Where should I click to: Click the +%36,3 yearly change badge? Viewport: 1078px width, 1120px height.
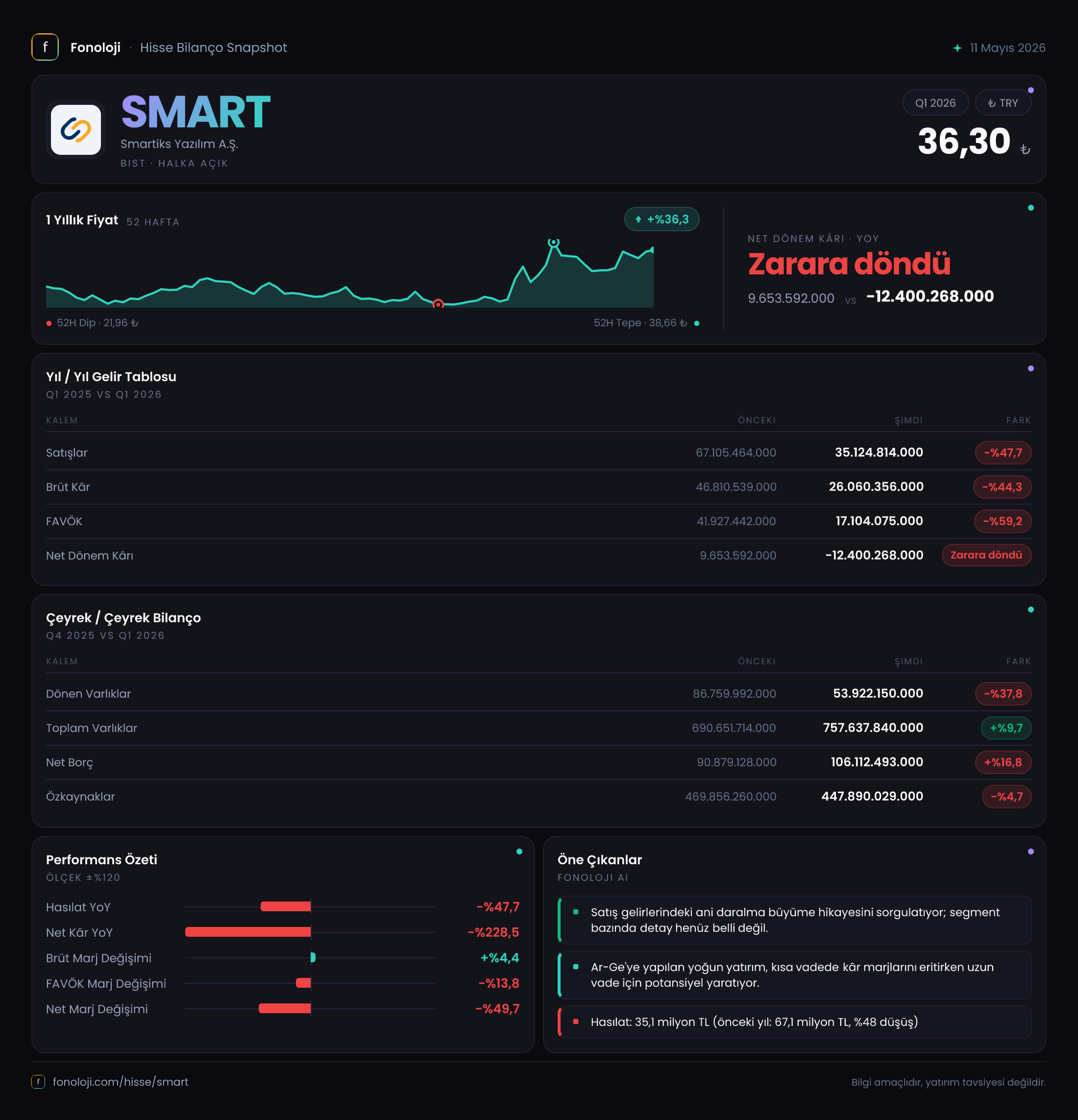point(662,219)
